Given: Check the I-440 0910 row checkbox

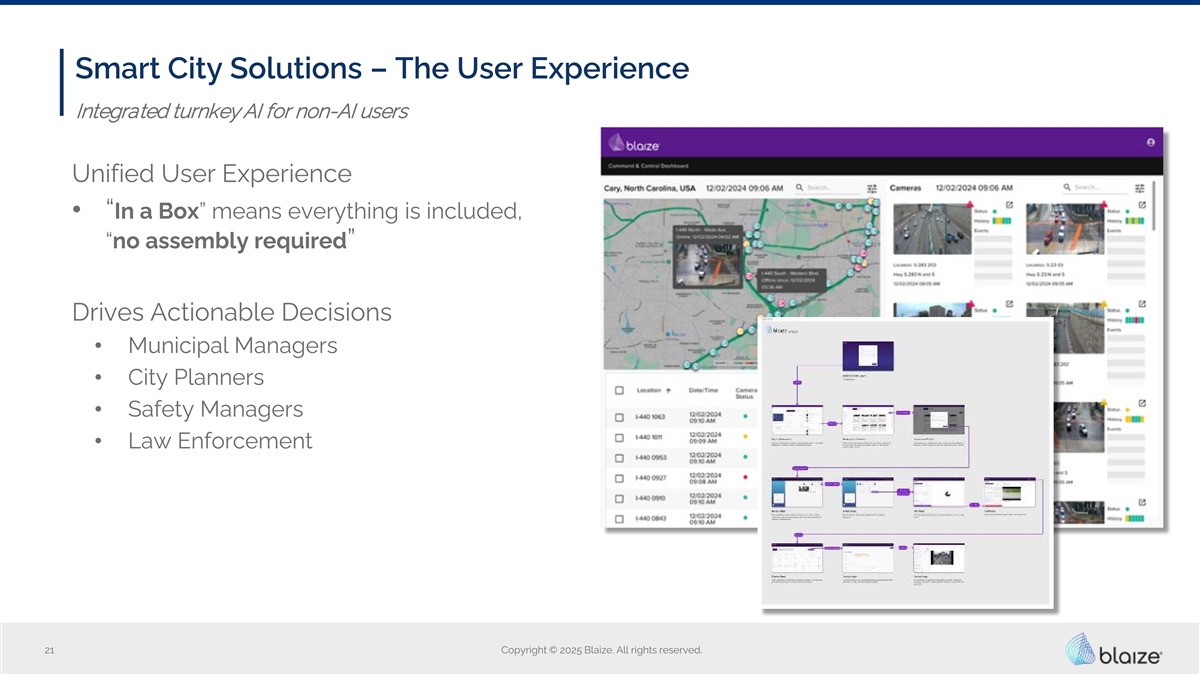Looking at the screenshot, I should tap(620, 498).
